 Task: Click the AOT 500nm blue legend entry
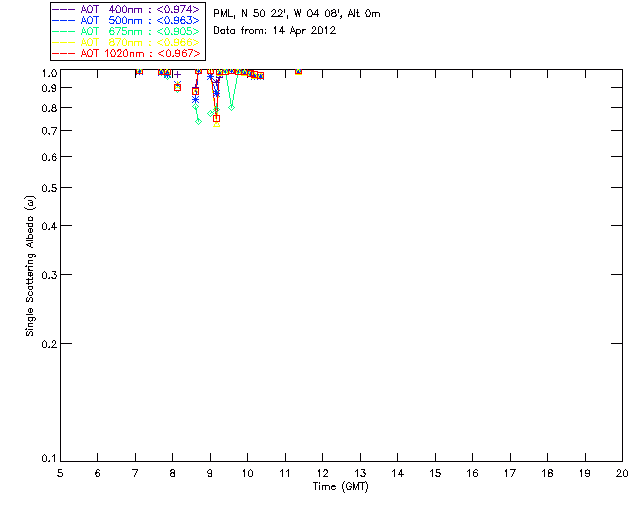(127, 20)
